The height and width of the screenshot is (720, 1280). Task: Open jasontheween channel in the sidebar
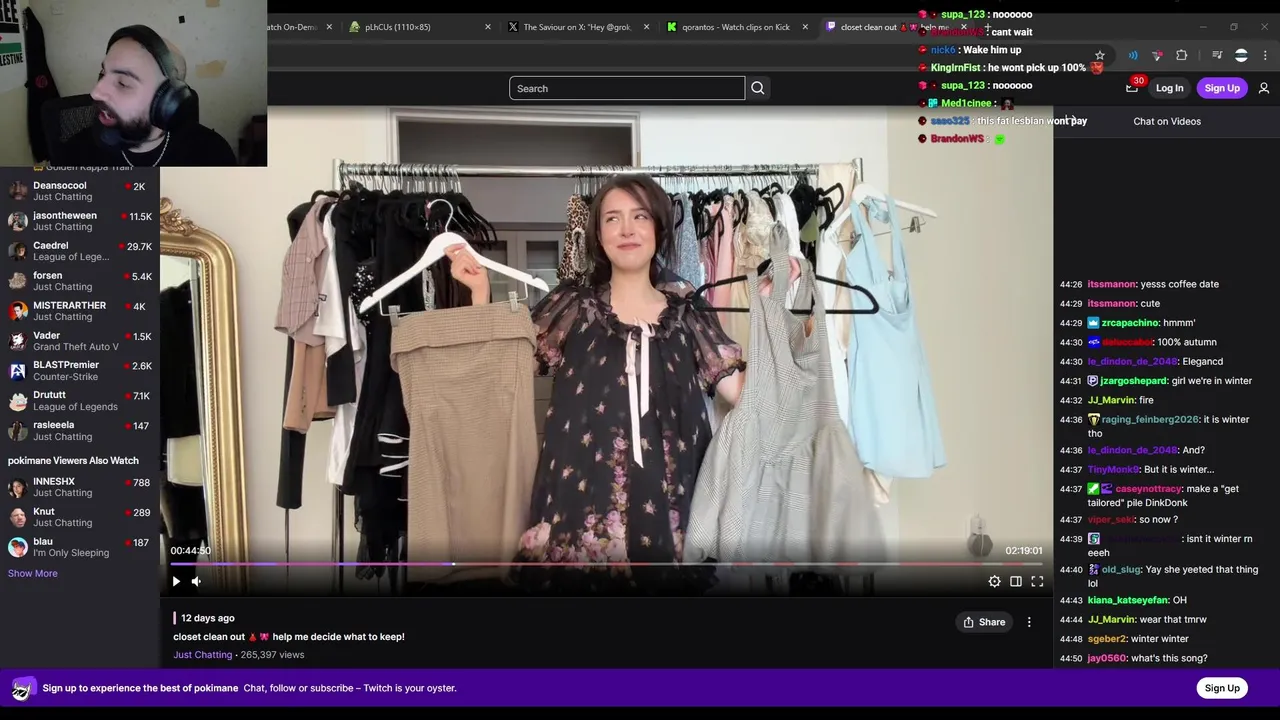[80, 221]
